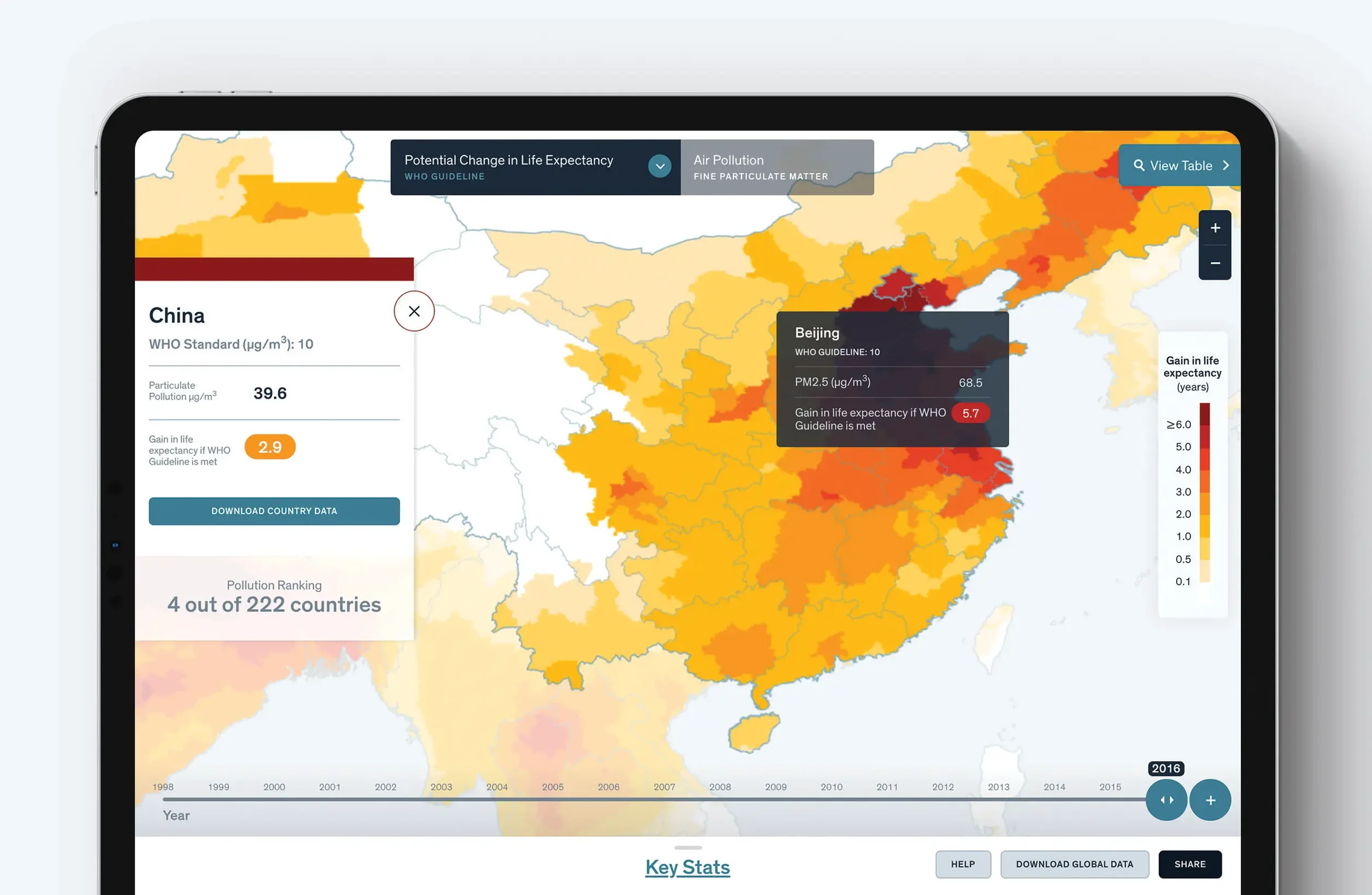Click the 5.7 life expectancy badge for Beijing
The height and width of the screenshot is (895, 1372).
(970, 413)
